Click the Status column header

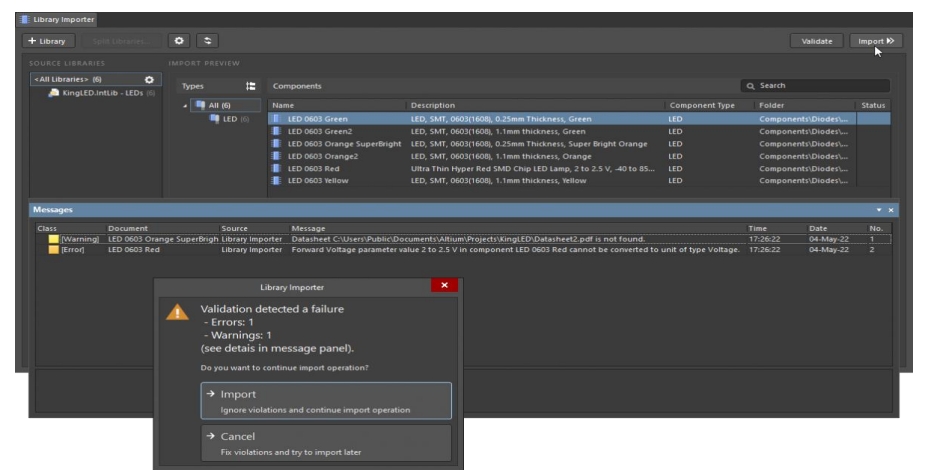pyautogui.click(x=873, y=105)
